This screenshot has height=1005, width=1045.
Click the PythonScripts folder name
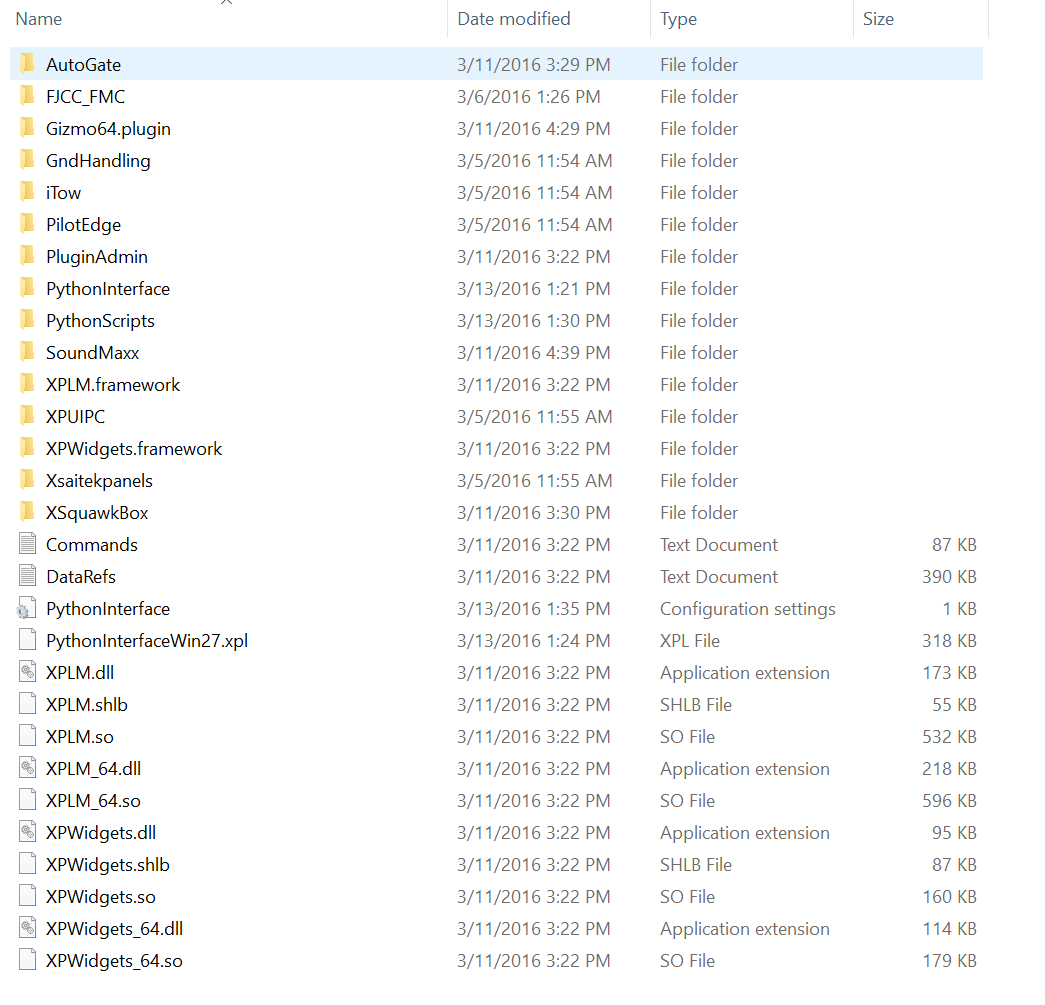[x=100, y=321]
